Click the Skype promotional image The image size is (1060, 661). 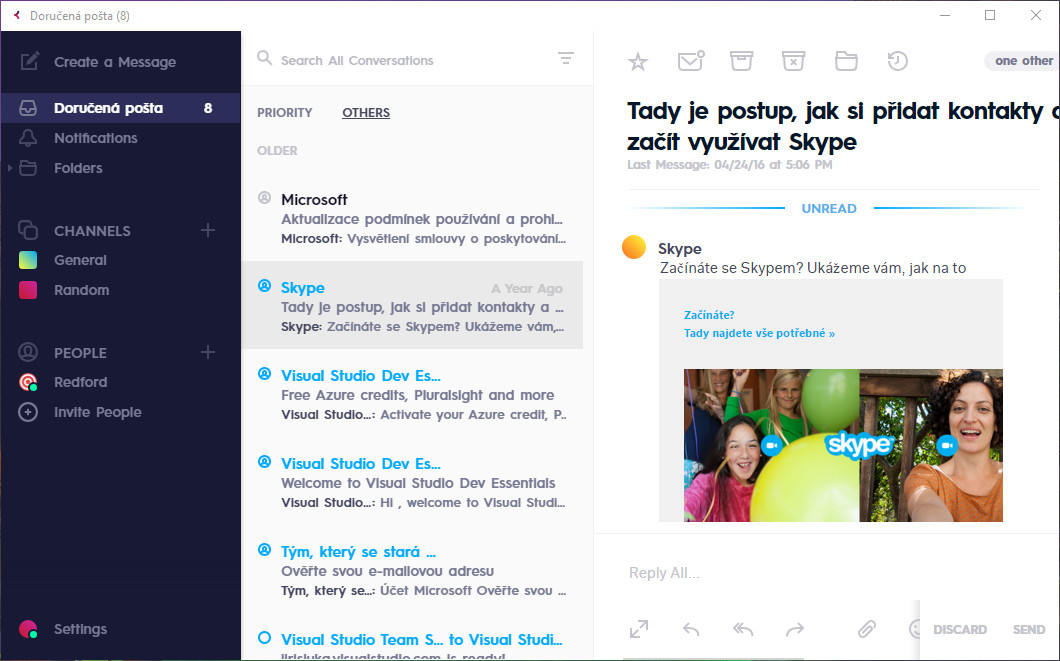tap(843, 445)
